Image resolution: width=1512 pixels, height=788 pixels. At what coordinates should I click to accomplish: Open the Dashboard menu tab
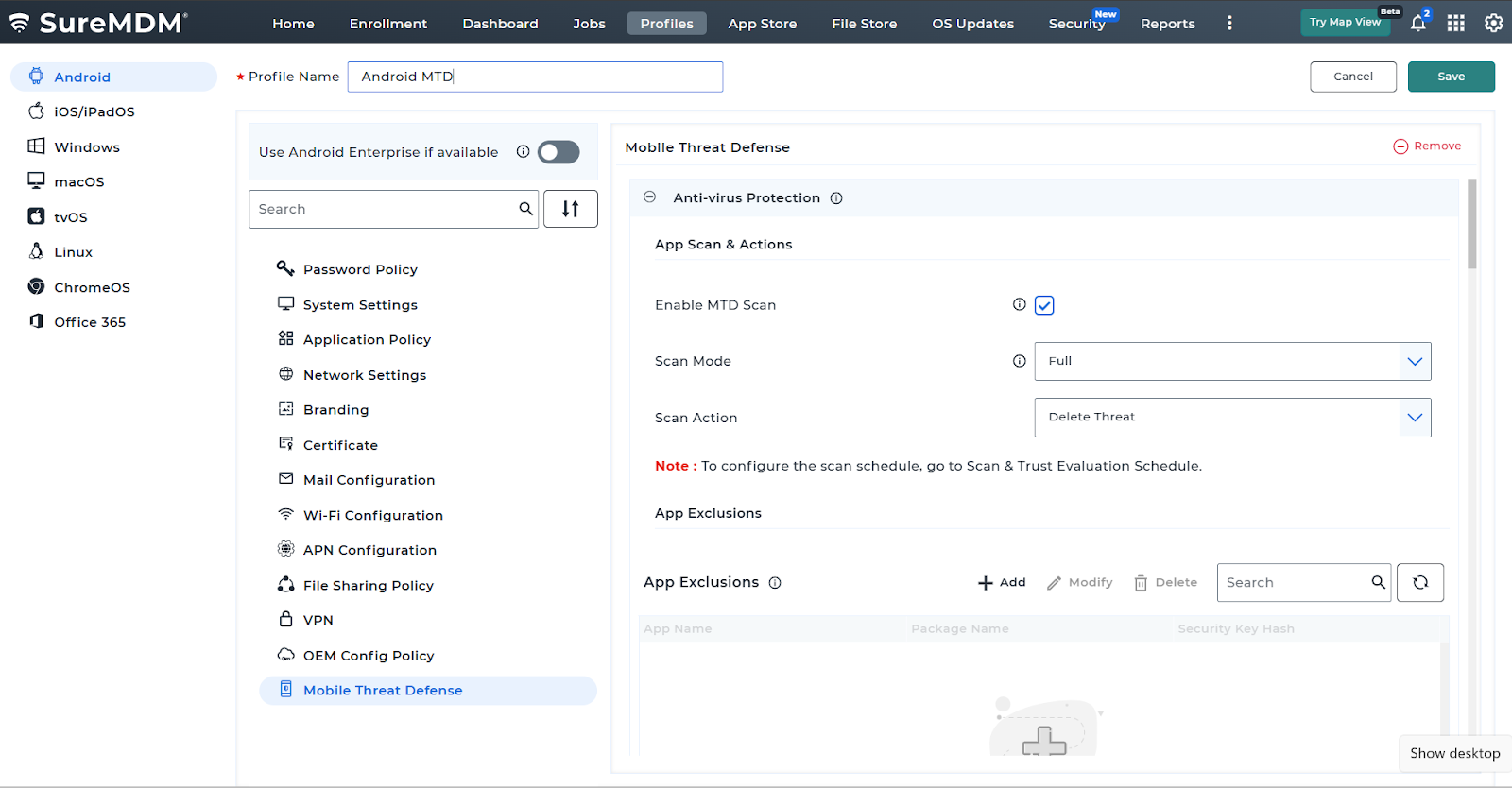coord(500,24)
